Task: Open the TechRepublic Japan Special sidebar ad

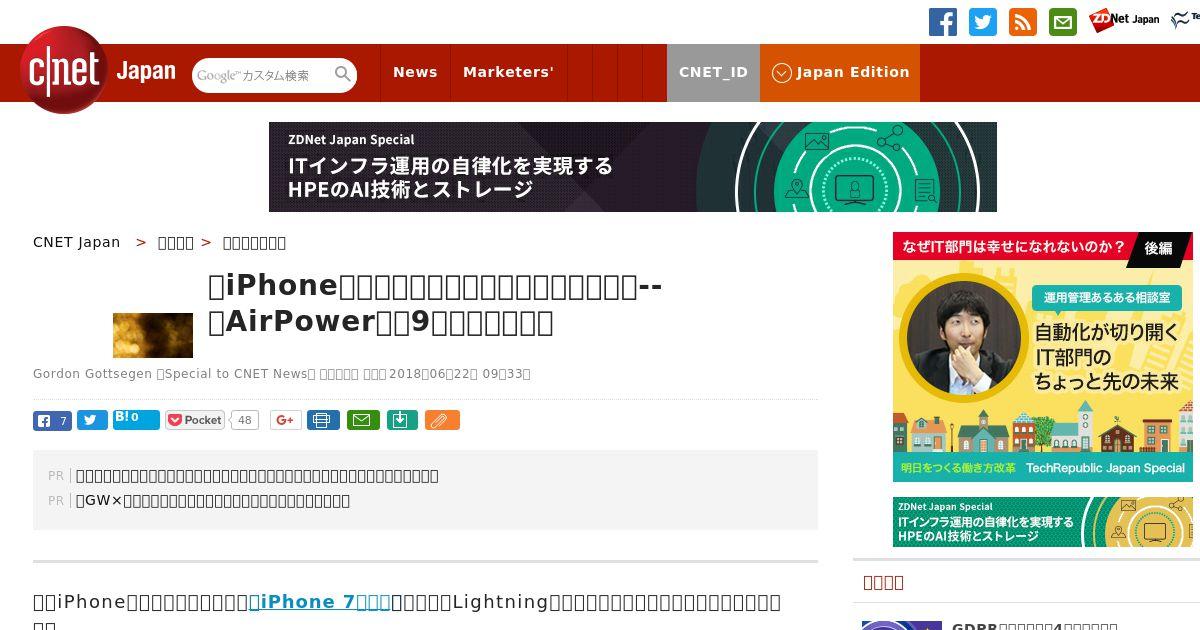Action: tap(1043, 357)
